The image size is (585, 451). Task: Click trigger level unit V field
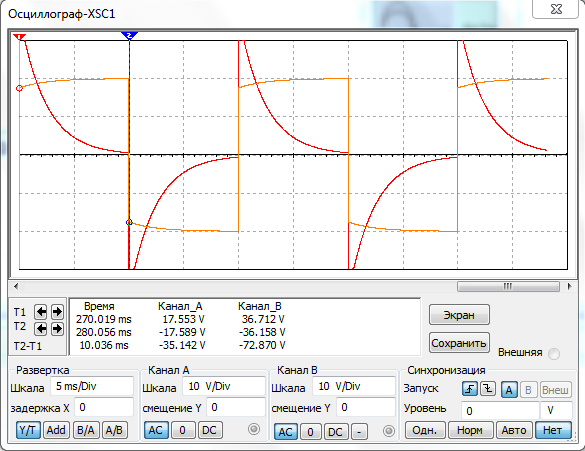556,411
